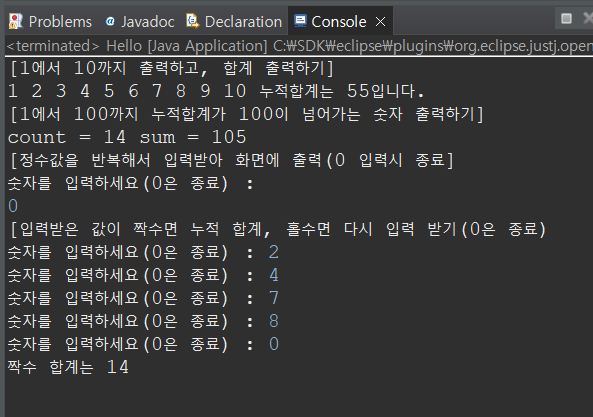Click the terminated Hello launch description
Viewport: 593px width, 417px height.
pos(299,46)
